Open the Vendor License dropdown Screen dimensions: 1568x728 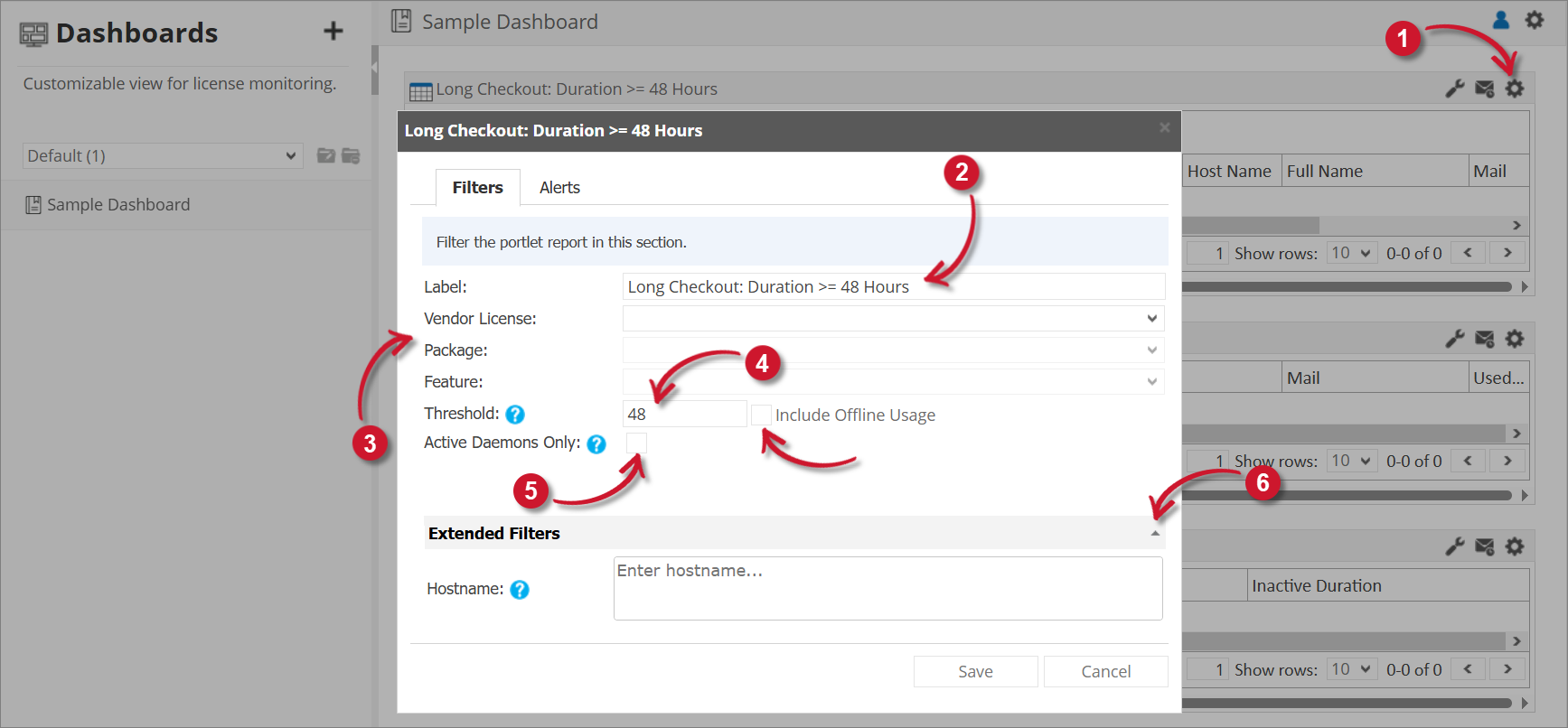click(894, 318)
